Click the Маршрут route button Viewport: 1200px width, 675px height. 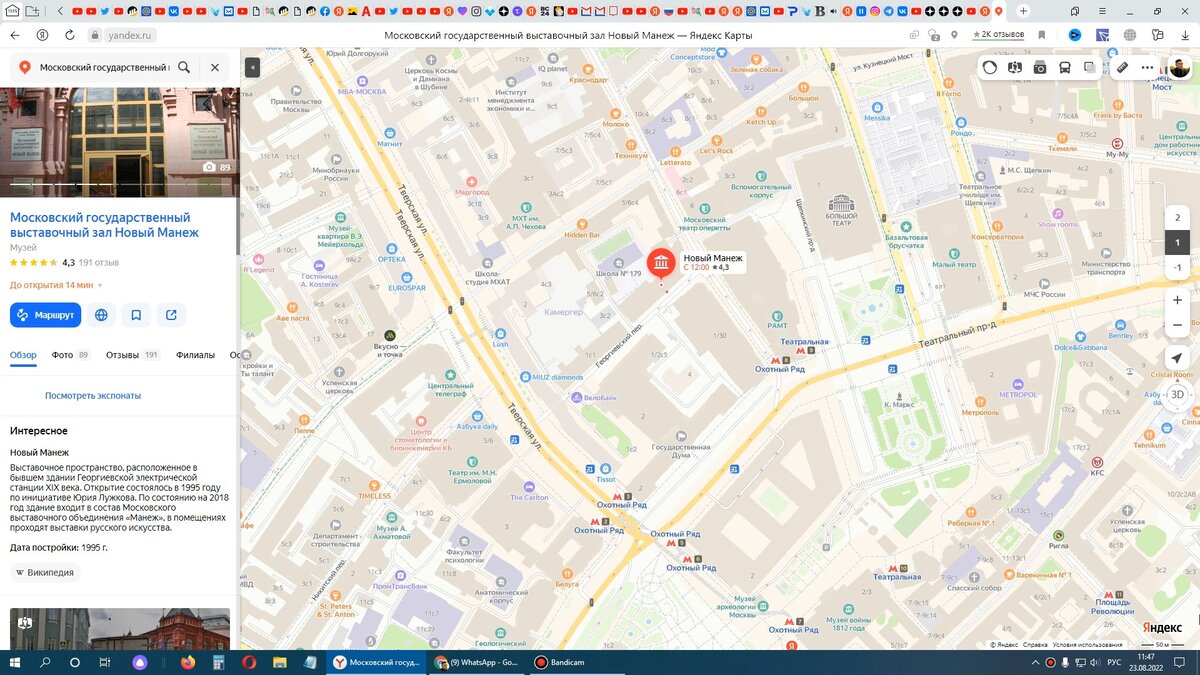coord(45,315)
